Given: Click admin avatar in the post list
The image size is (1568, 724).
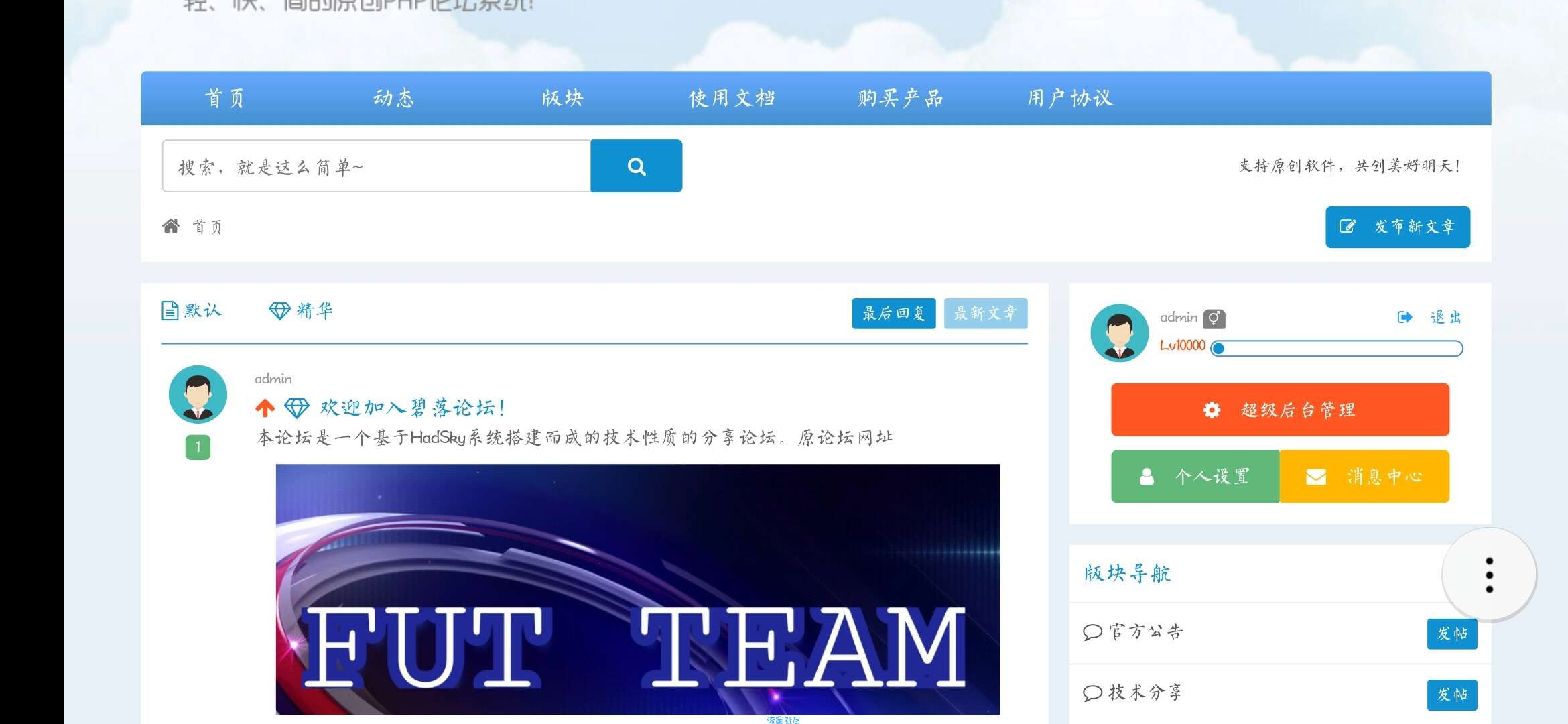Looking at the screenshot, I should click(x=198, y=394).
